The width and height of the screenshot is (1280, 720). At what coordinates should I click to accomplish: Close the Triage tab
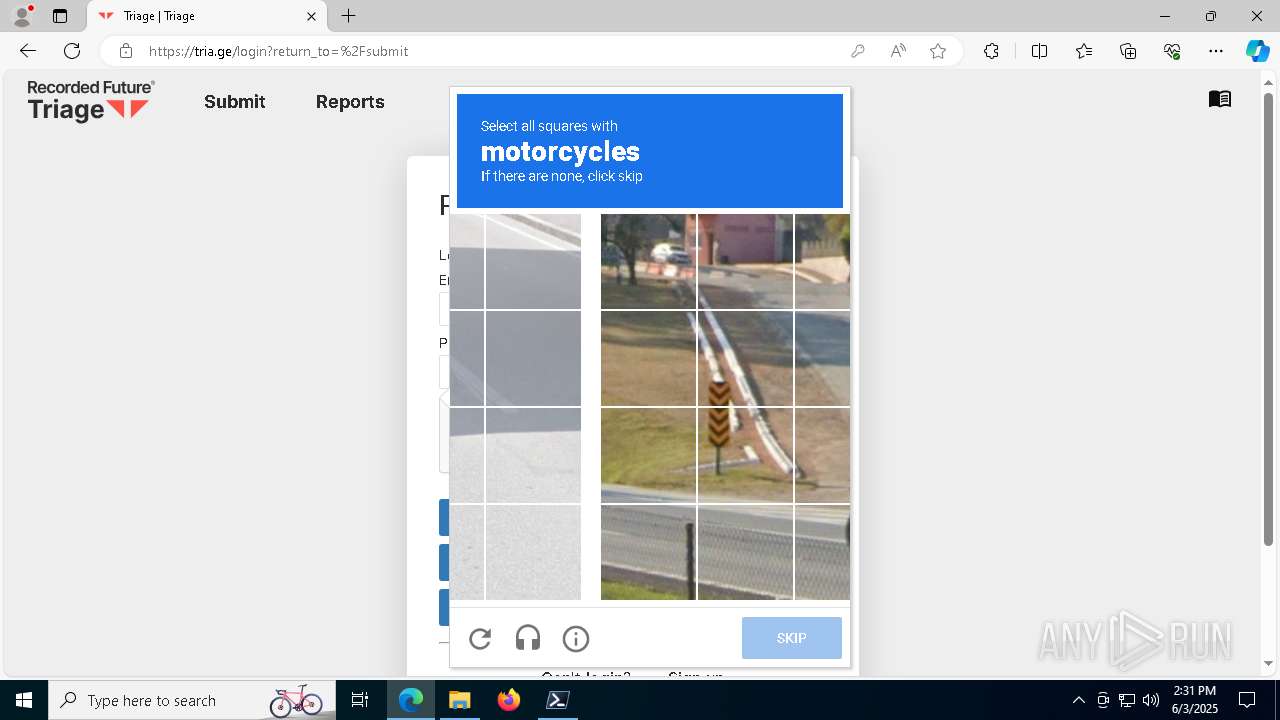[311, 16]
